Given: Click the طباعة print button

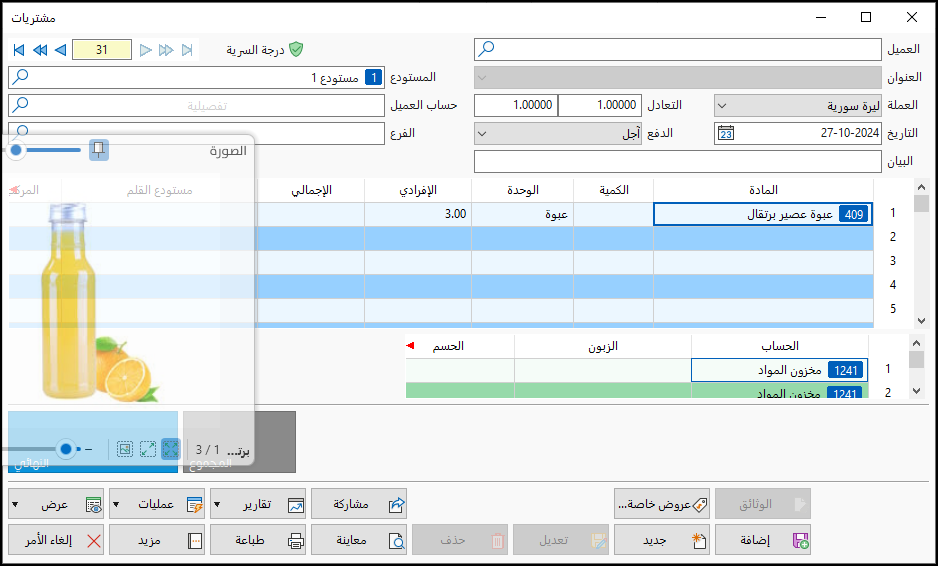Looking at the screenshot, I should point(258,540).
